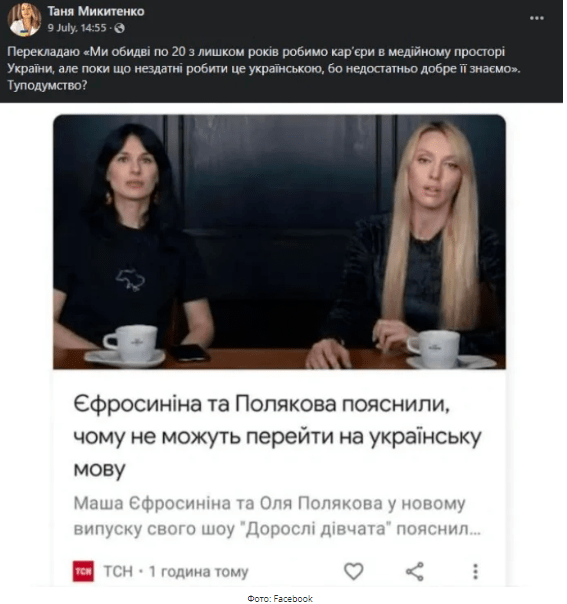Click the ТСН source name label
Image resolution: width=567 pixels, height=604 pixels.
click(118, 572)
